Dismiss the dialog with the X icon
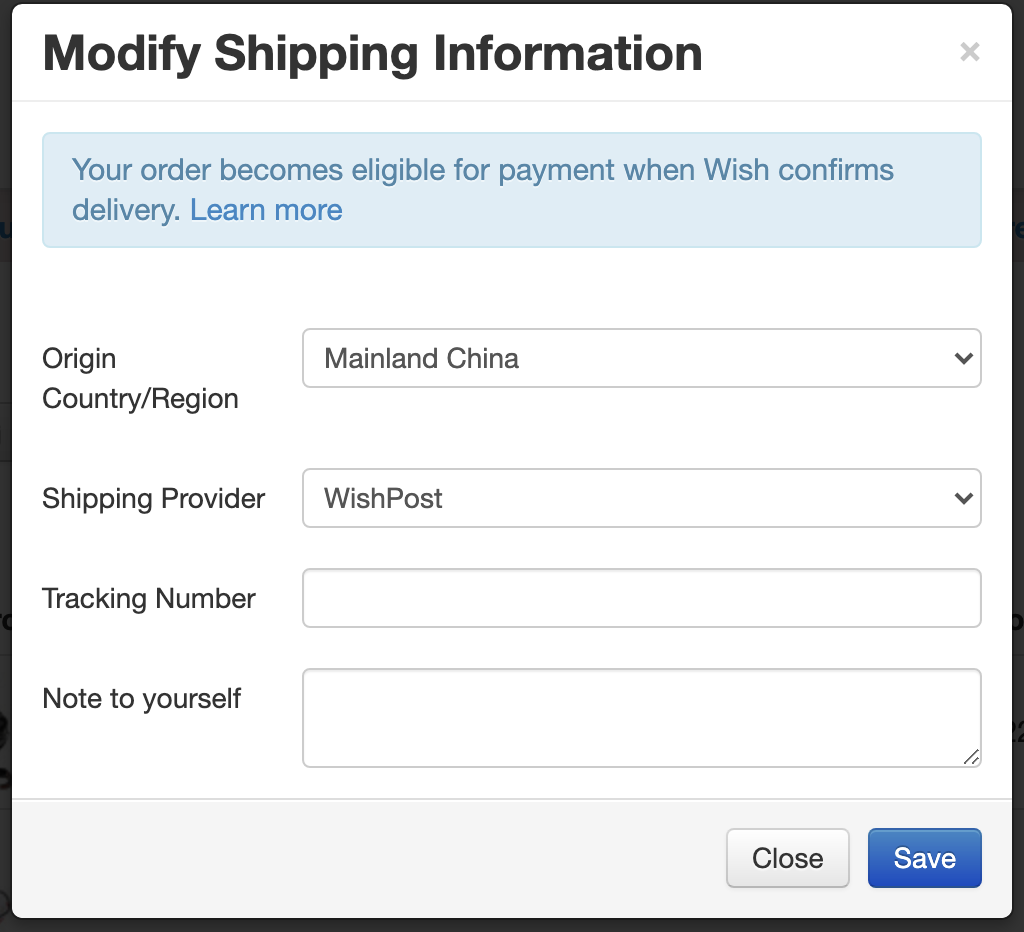 [969, 52]
